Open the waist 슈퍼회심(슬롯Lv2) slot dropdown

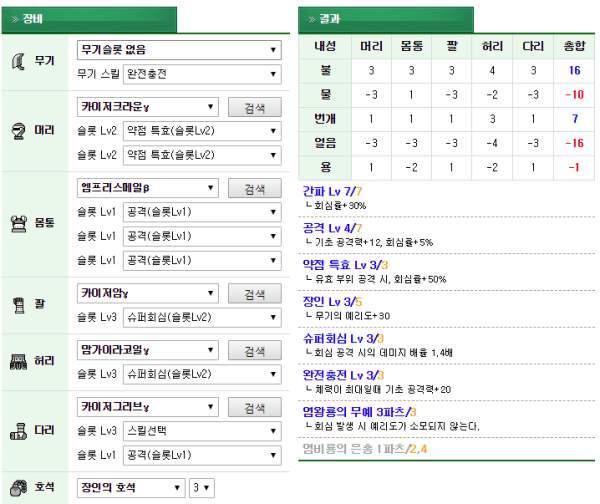tap(202, 374)
